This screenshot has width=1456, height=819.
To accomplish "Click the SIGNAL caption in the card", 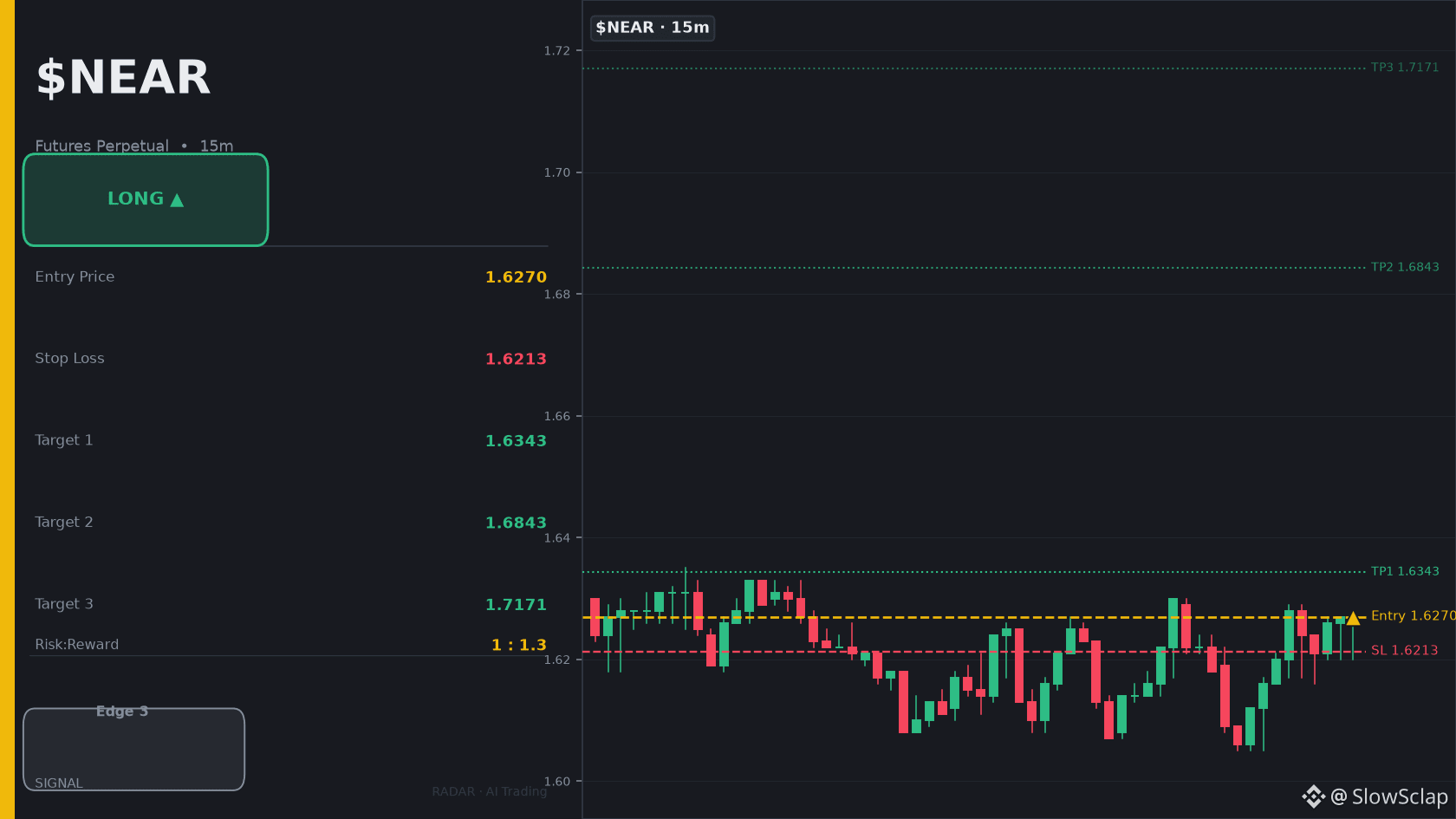I will 59,783.
